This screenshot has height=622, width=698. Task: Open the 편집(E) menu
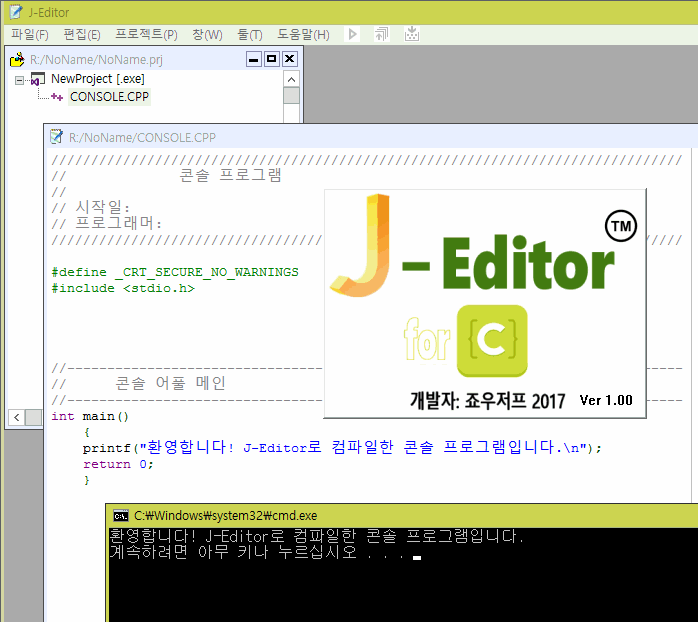82,34
